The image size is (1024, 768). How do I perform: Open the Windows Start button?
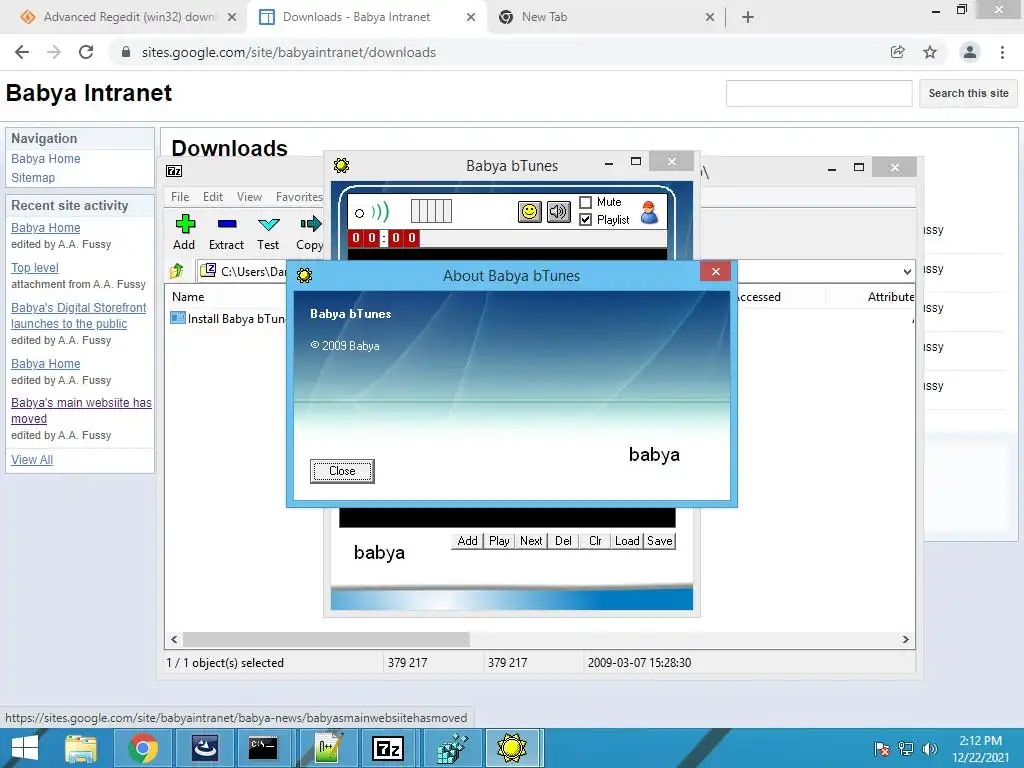click(25, 748)
